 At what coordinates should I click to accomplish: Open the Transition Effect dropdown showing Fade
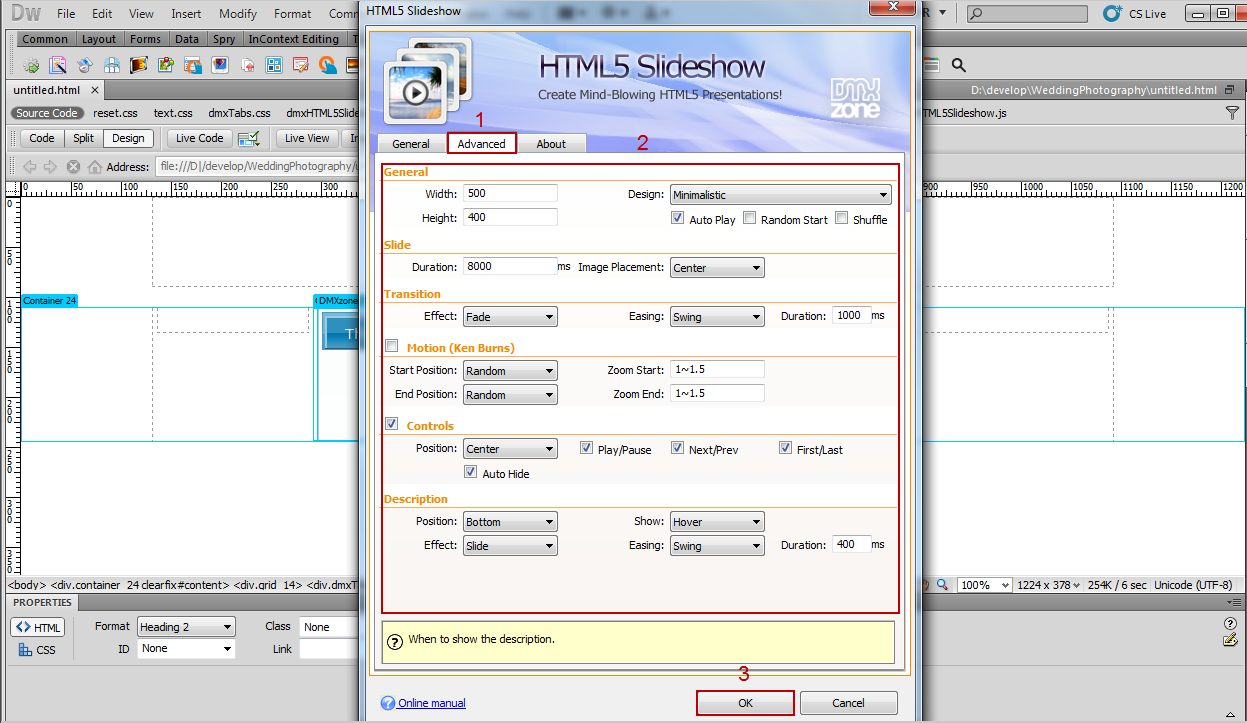tap(510, 317)
